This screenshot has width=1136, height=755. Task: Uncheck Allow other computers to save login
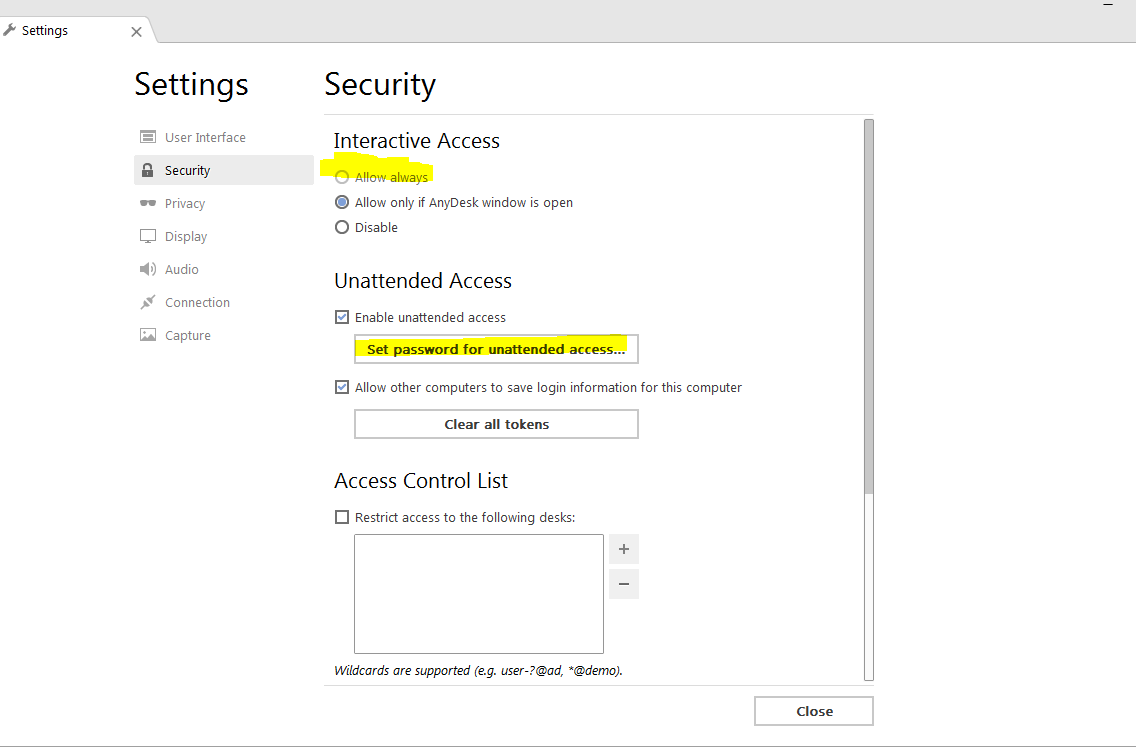click(342, 387)
